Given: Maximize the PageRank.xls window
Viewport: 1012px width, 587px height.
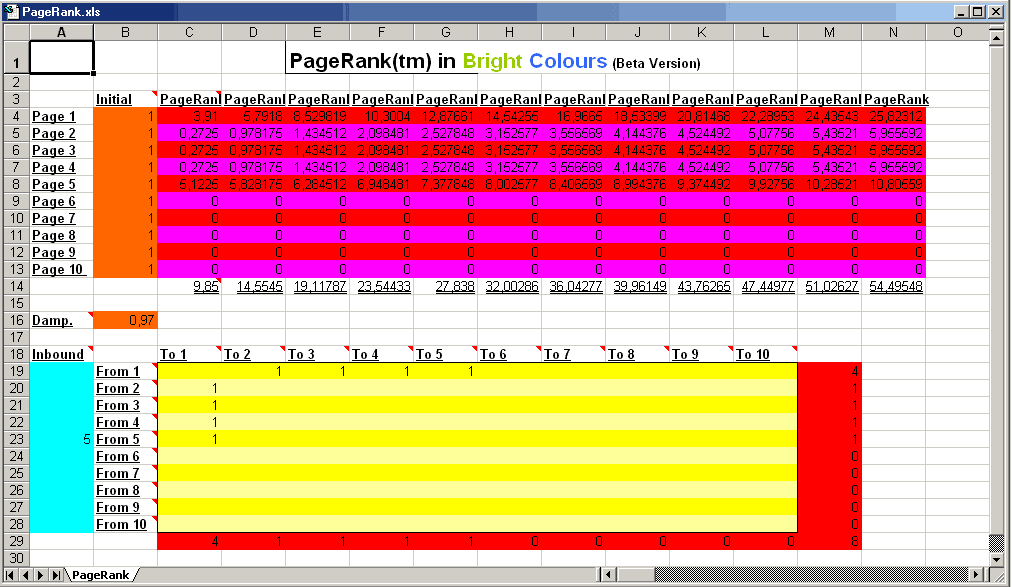Looking at the screenshot, I should (x=978, y=12).
